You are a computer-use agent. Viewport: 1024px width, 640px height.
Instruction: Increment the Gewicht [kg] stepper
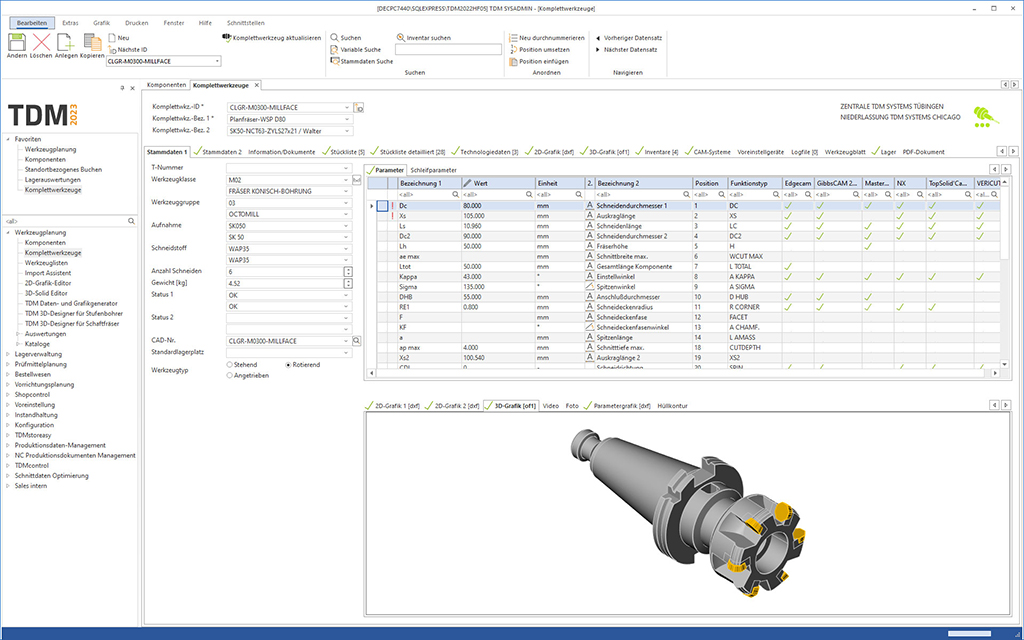[x=349, y=281]
